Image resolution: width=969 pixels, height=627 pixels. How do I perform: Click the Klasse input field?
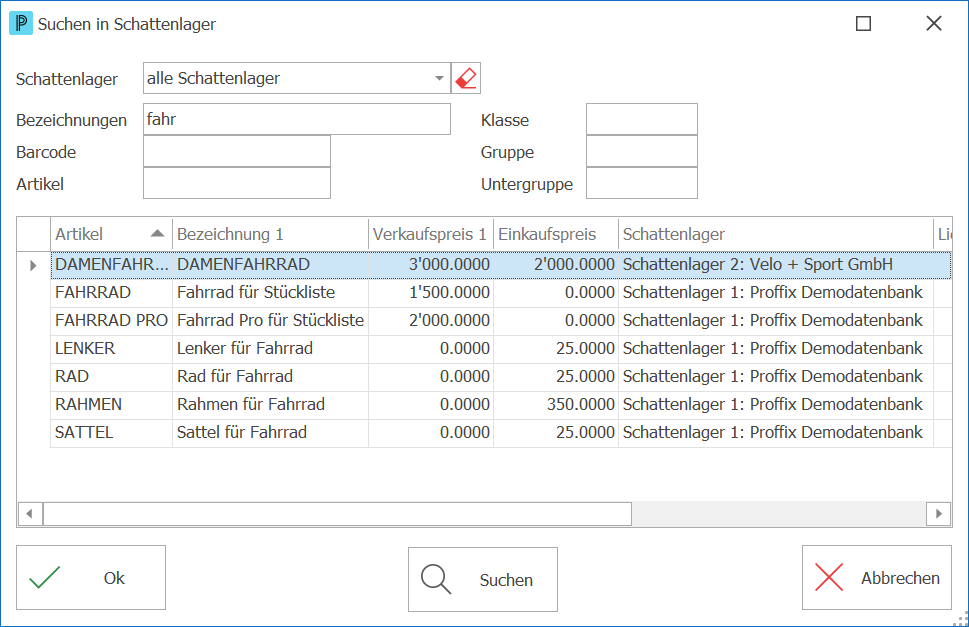click(641, 119)
